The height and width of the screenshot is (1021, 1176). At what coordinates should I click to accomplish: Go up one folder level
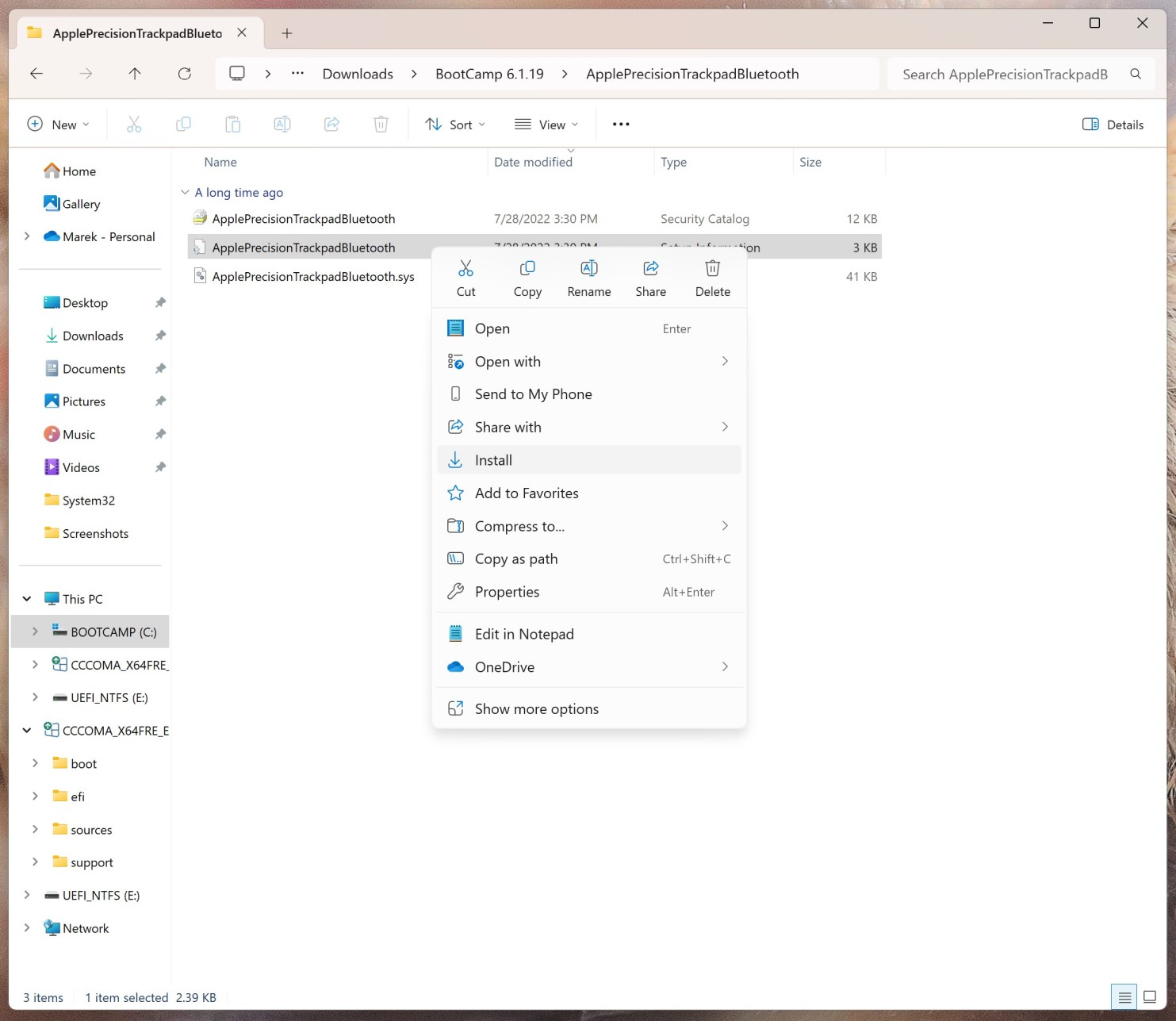click(x=135, y=74)
